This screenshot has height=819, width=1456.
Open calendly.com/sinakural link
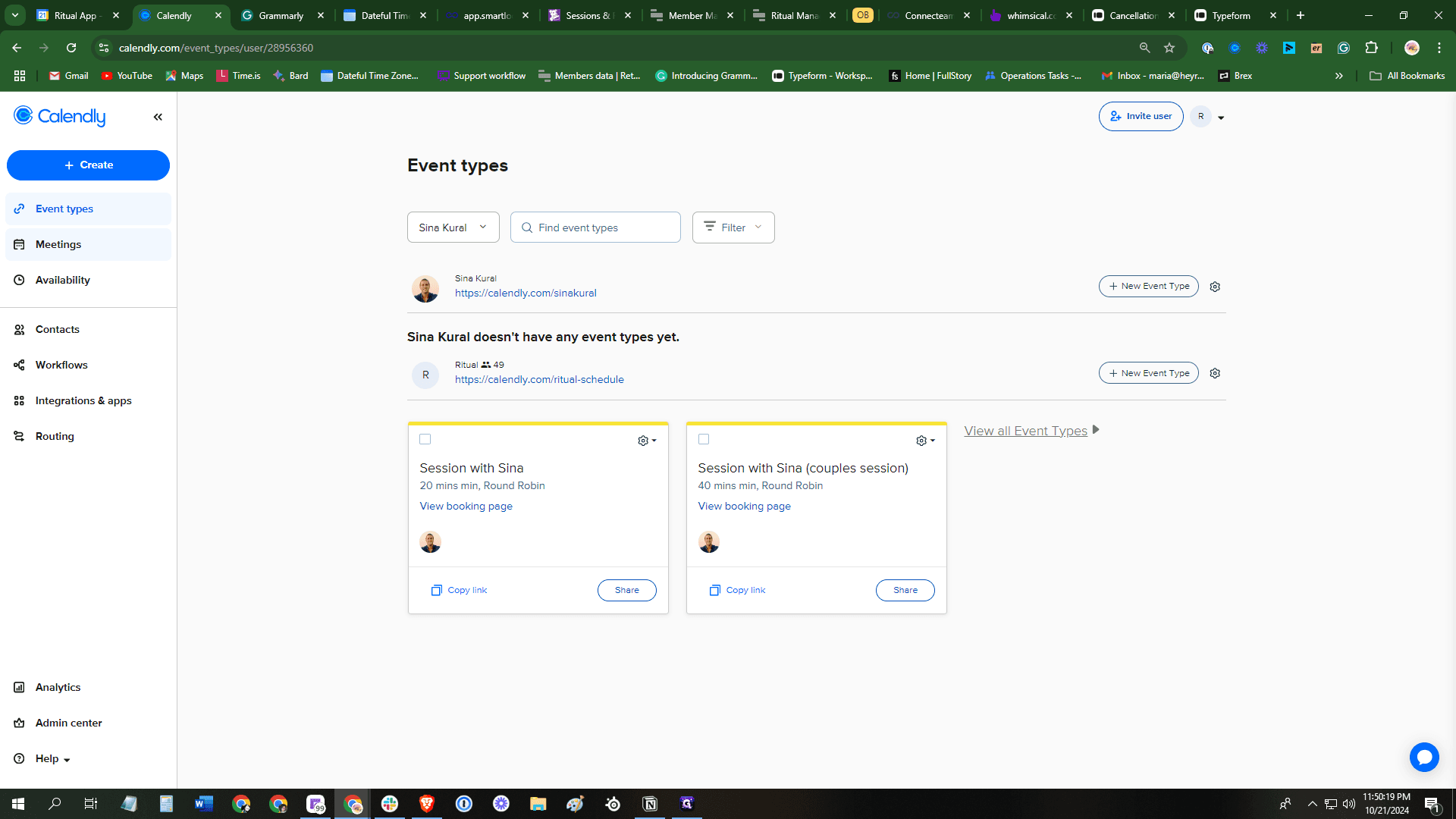pos(526,293)
